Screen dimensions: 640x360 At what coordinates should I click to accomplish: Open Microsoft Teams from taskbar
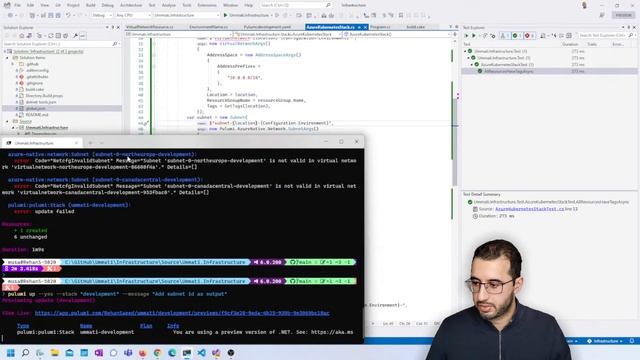128,353
